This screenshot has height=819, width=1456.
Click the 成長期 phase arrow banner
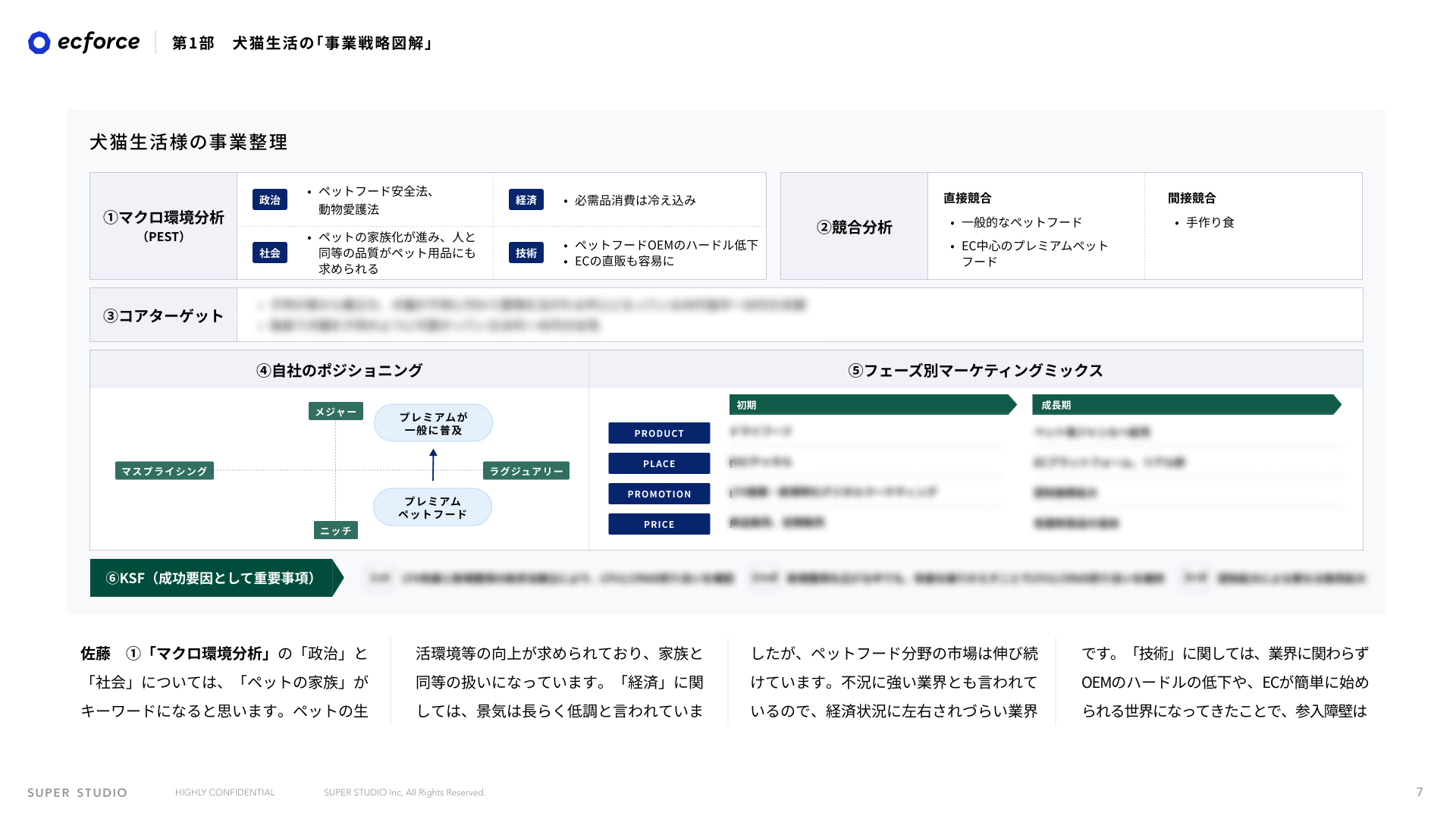(x=1187, y=405)
